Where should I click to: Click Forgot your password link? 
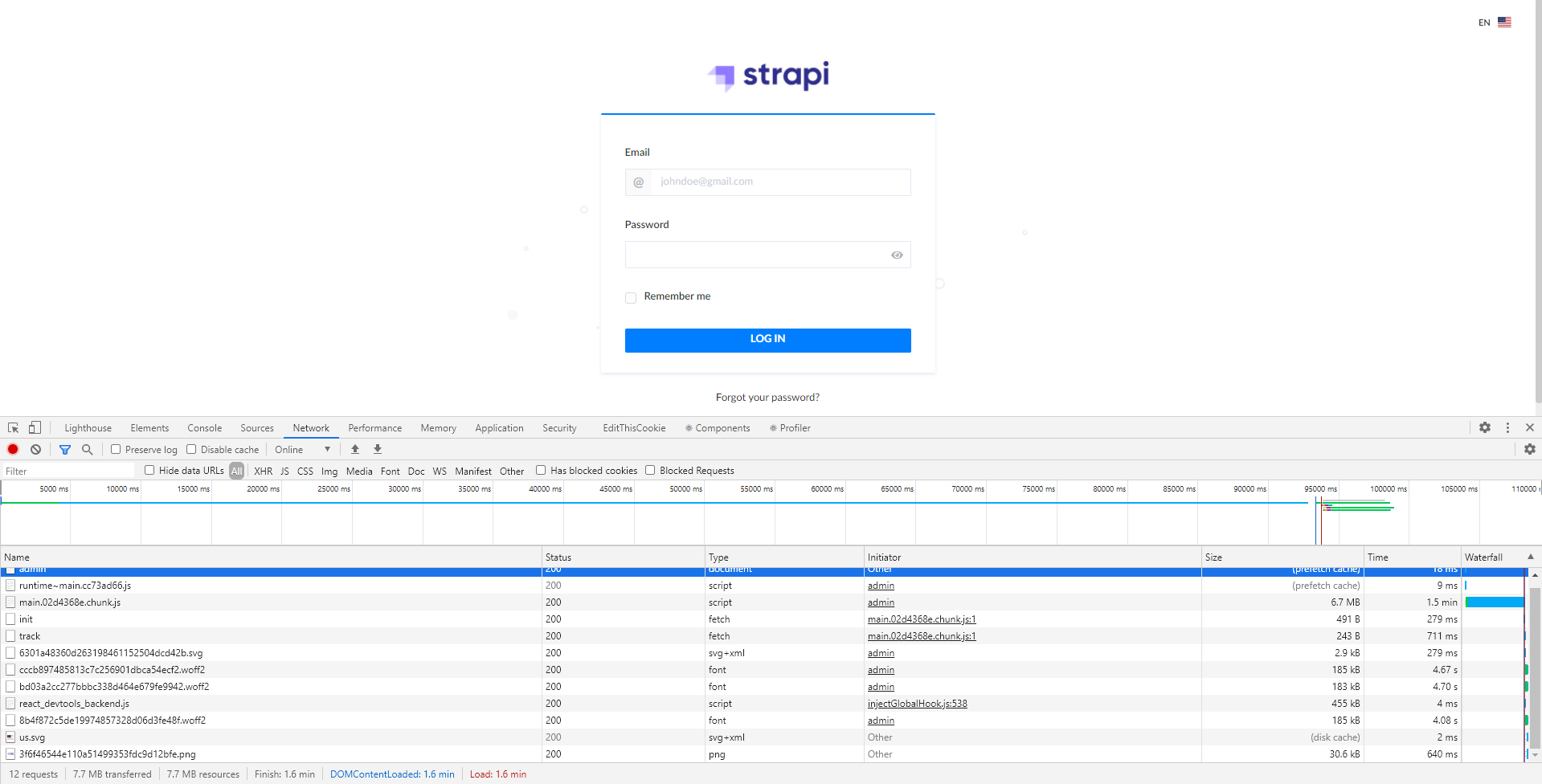point(767,398)
